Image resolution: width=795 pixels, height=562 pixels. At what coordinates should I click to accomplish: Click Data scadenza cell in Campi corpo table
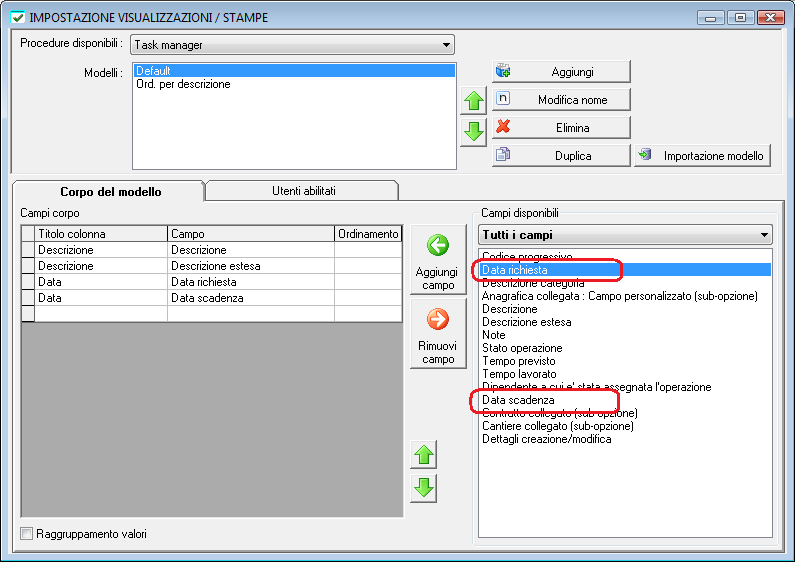tap(250, 298)
